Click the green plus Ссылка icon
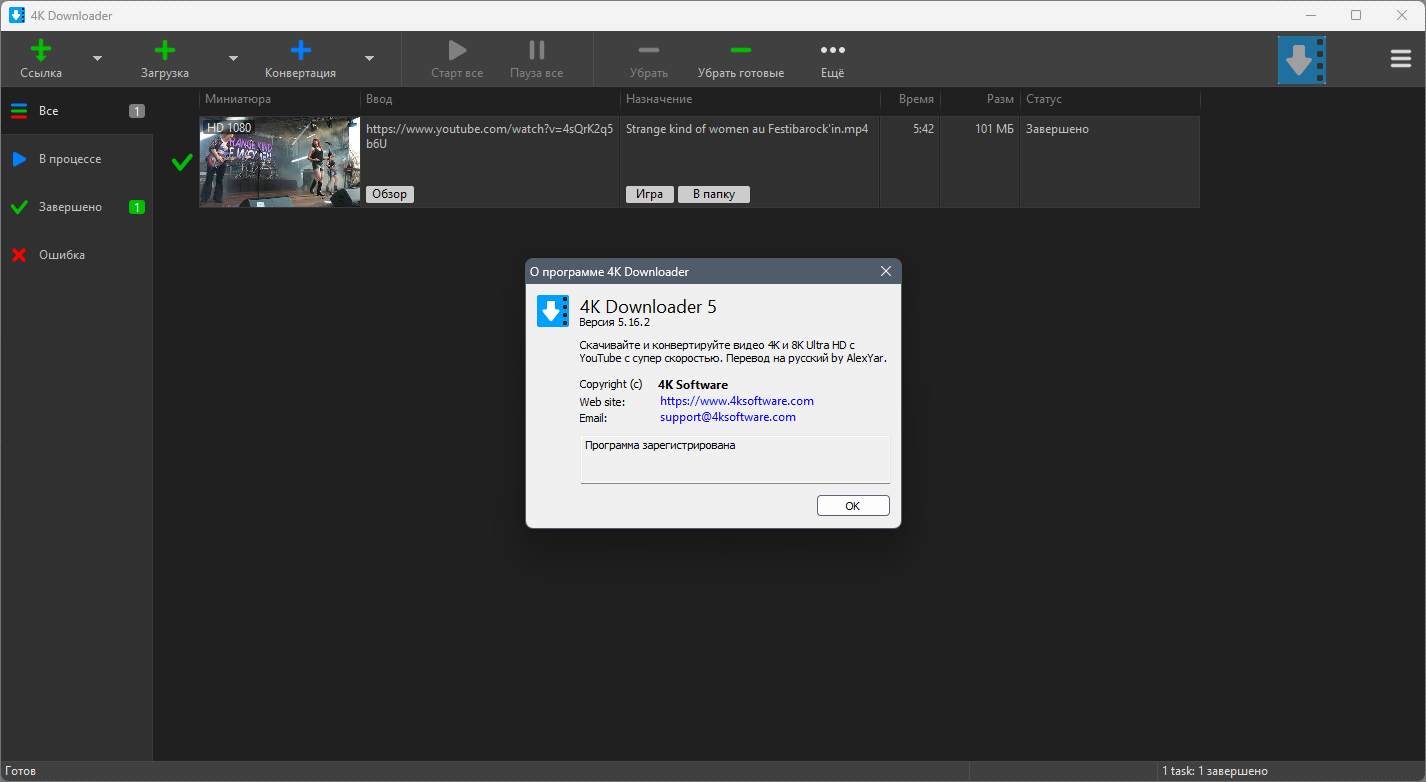The height and width of the screenshot is (782, 1426). click(41, 50)
